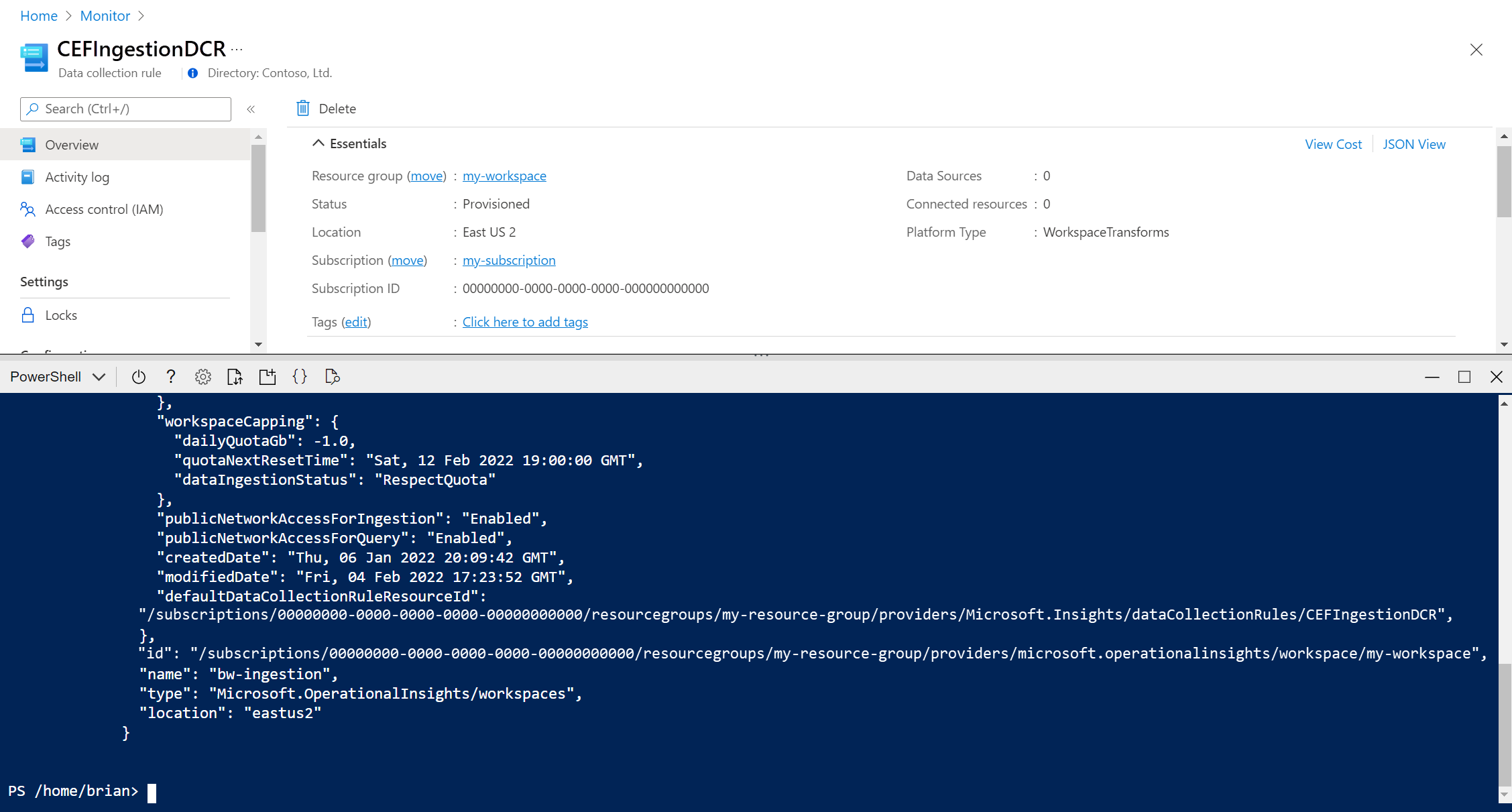Image resolution: width=1512 pixels, height=812 pixels.
Task: Open new session icon in Cloud Shell
Action: tap(268, 377)
